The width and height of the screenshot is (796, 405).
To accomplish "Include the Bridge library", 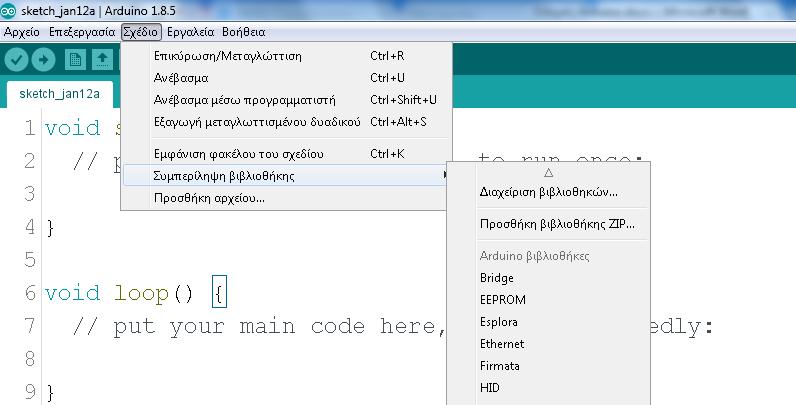I will click(549, 278).
